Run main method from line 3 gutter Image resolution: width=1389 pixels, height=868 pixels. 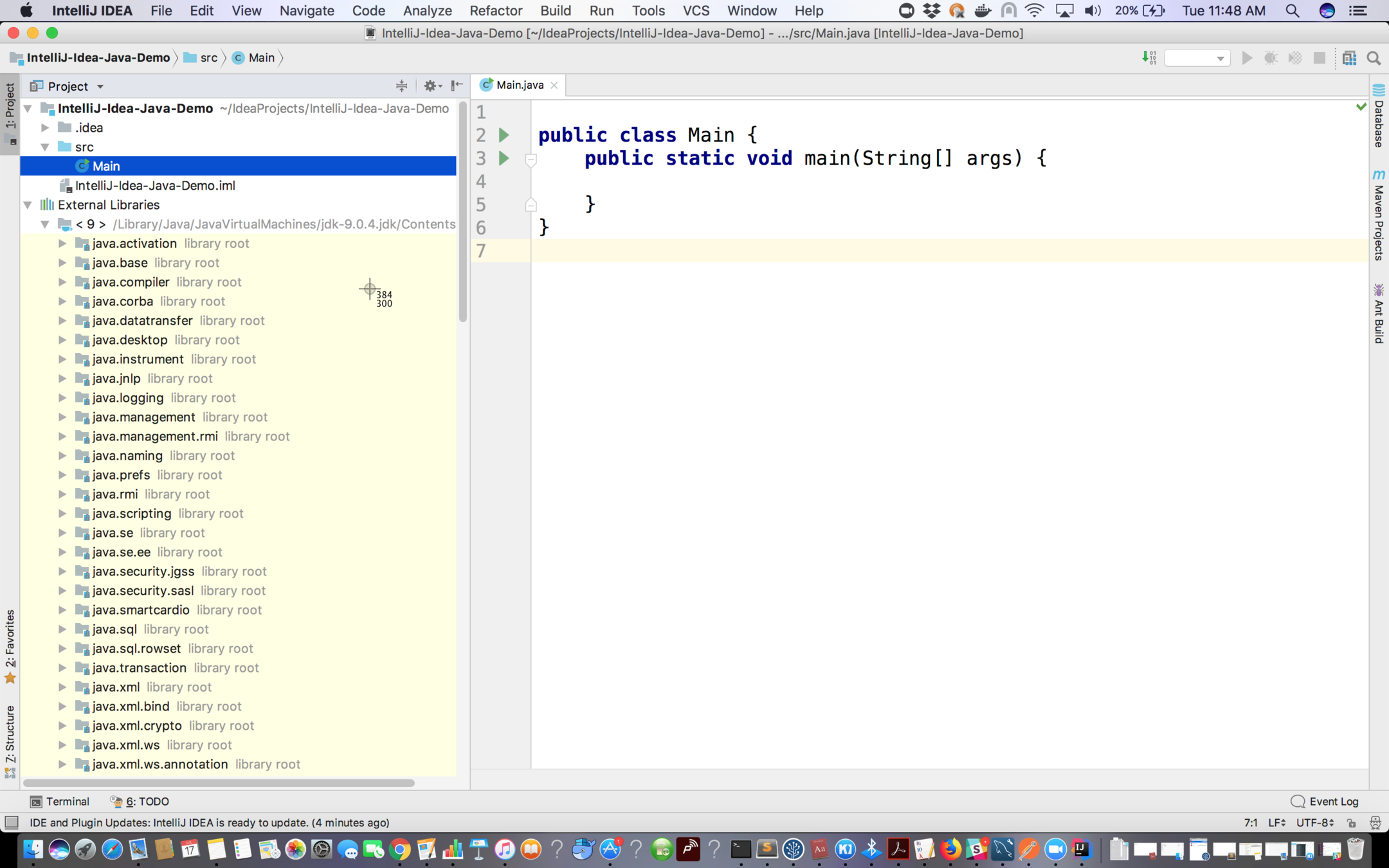[x=504, y=158]
